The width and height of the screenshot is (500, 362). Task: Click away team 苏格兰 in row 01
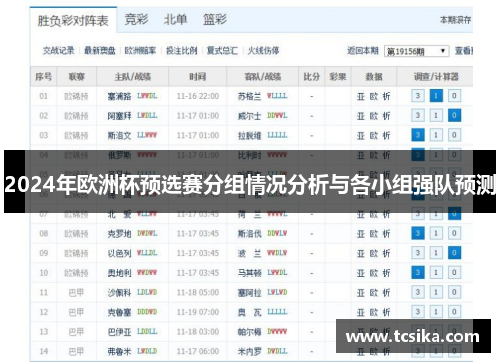249,96
